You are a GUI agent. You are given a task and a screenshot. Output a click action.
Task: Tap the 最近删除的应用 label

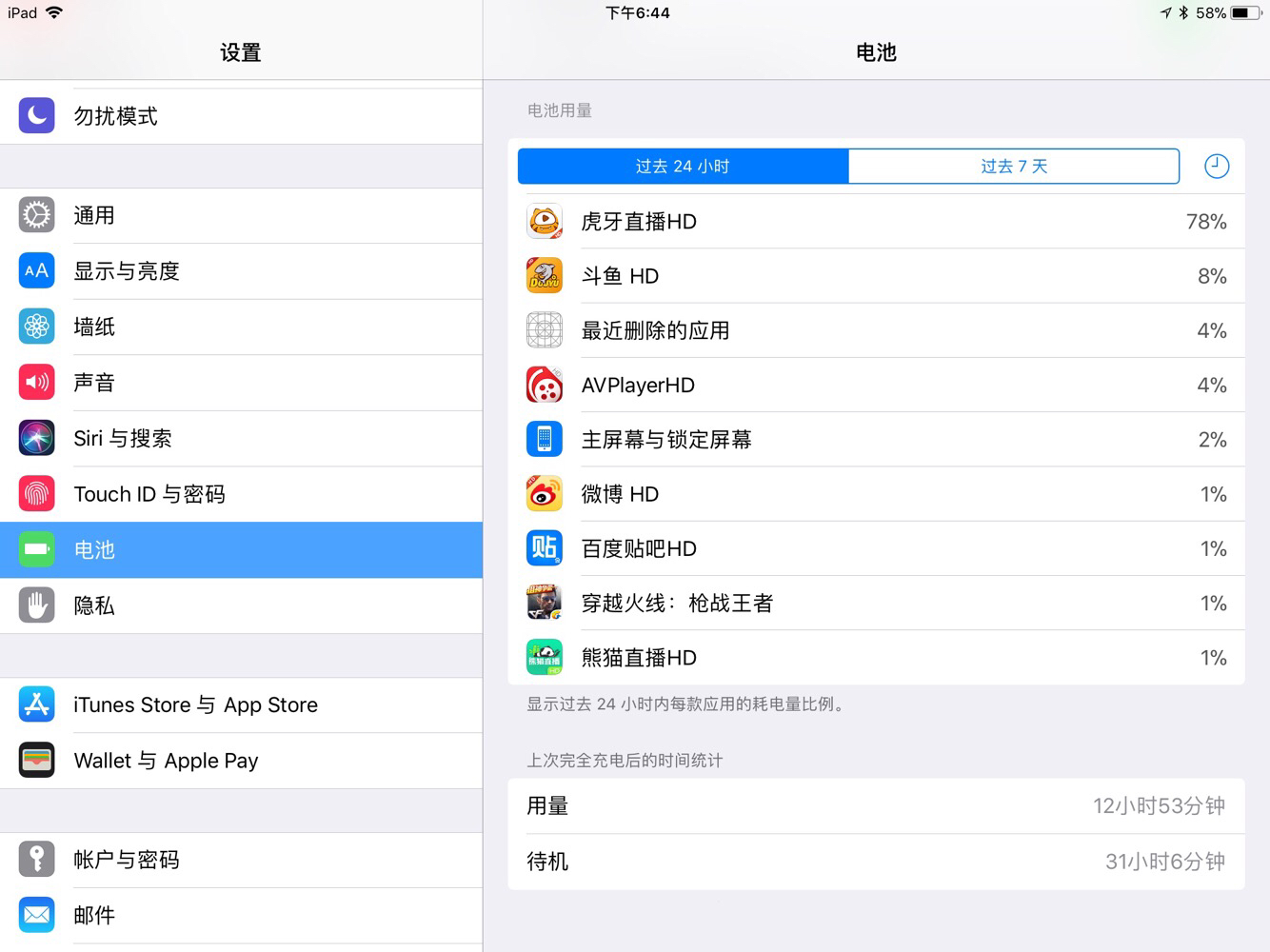(655, 330)
